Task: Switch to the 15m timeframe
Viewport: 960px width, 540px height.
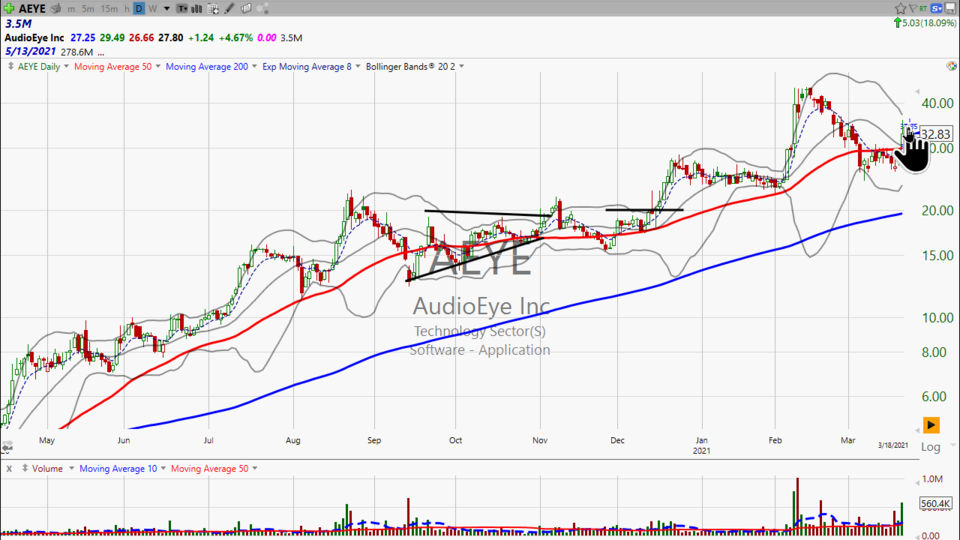Action: [109, 9]
